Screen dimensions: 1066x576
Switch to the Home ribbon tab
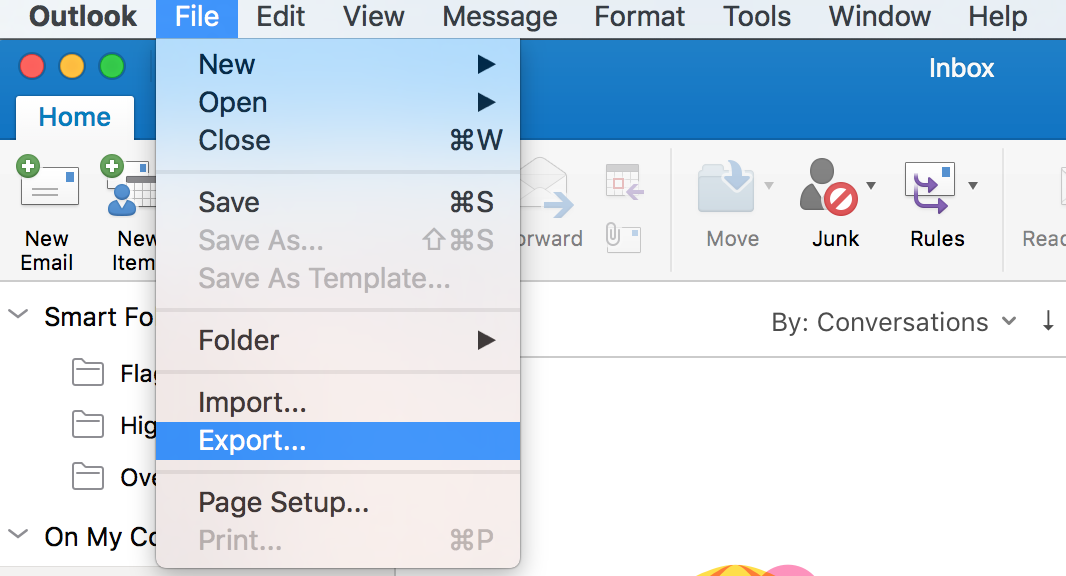tap(74, 117)
